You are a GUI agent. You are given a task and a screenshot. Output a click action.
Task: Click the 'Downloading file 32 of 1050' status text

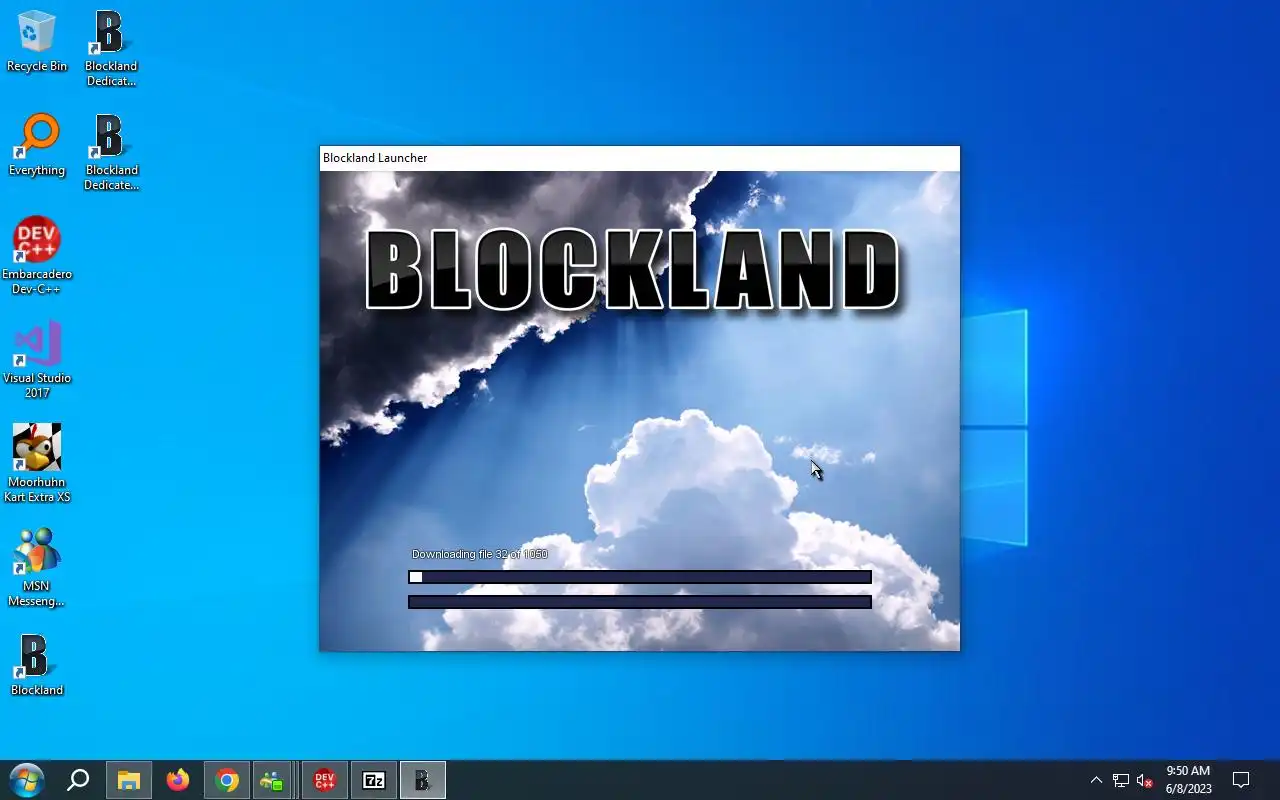click(x=480, y=554)
